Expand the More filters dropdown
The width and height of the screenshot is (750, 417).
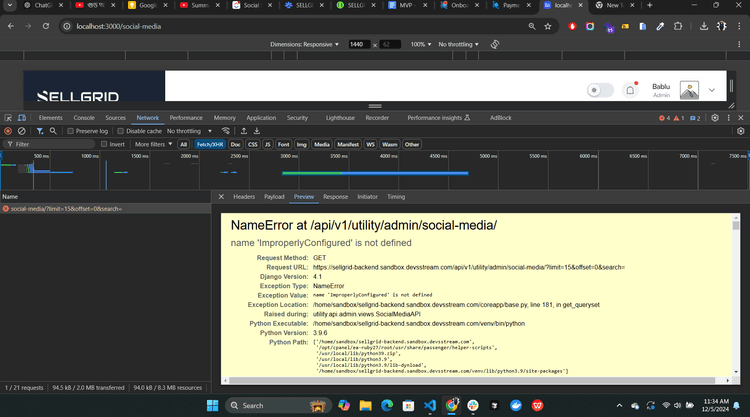coord(154,144)
